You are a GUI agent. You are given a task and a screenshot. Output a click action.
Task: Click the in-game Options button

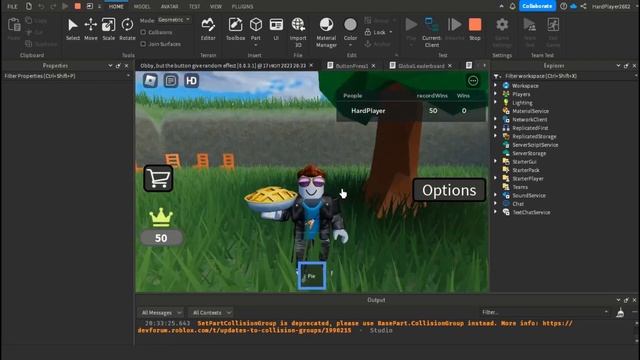pos(449,190)
